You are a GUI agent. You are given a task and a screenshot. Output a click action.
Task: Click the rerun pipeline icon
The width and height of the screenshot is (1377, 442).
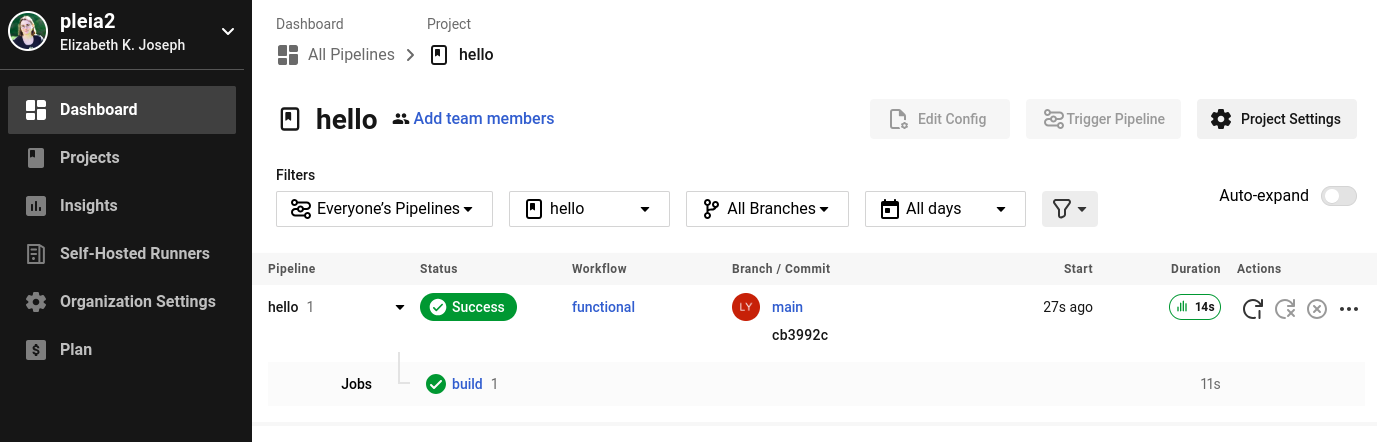1252,309
